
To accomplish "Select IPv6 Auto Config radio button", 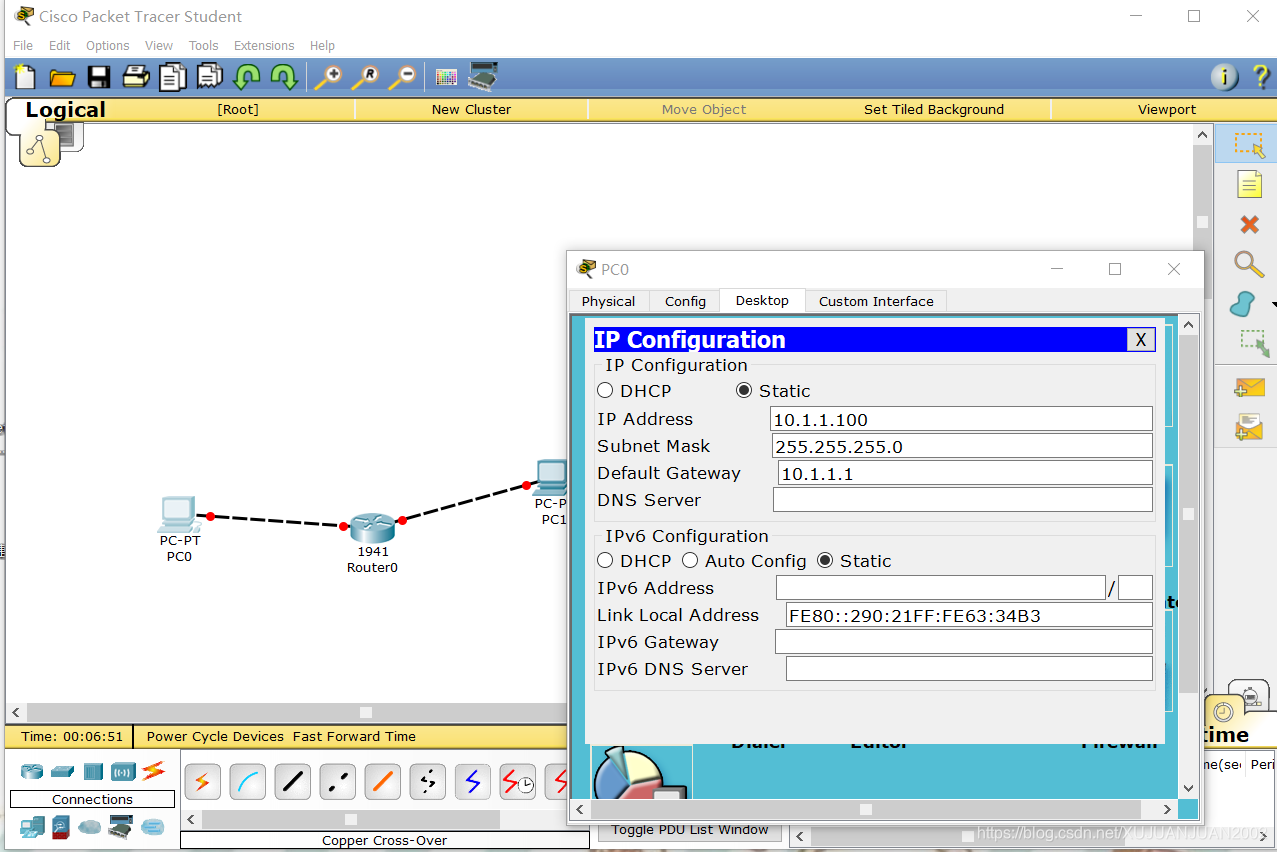I will (690, 561).
